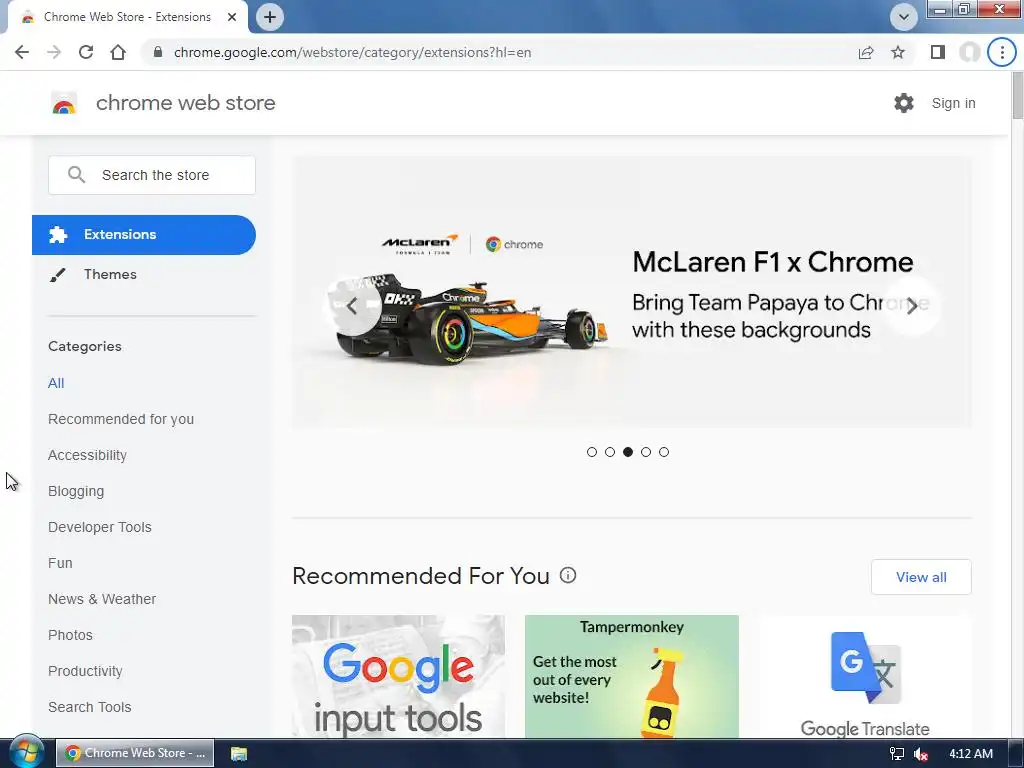Browse the Productivity category
This screenshot has height=768, width=1024.
86,671
